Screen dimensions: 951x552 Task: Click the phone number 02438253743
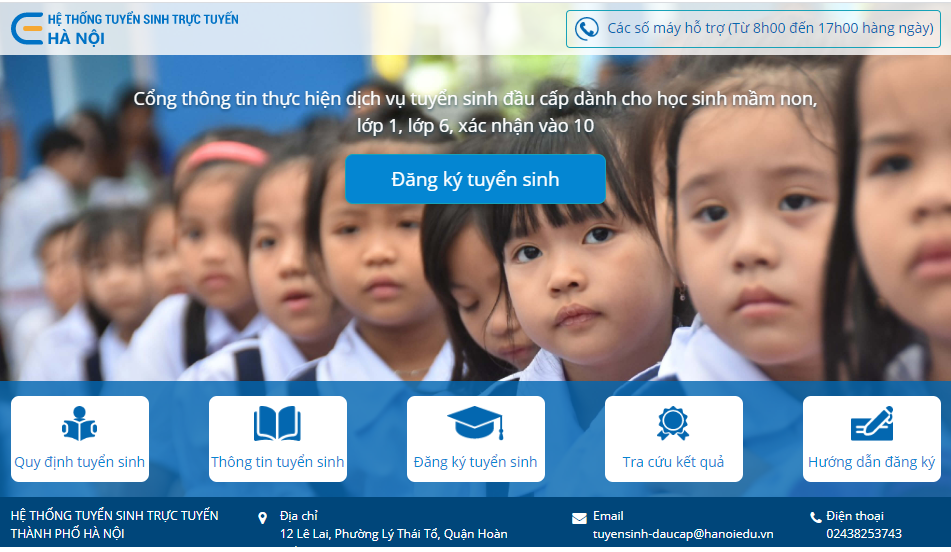point(863,534)
